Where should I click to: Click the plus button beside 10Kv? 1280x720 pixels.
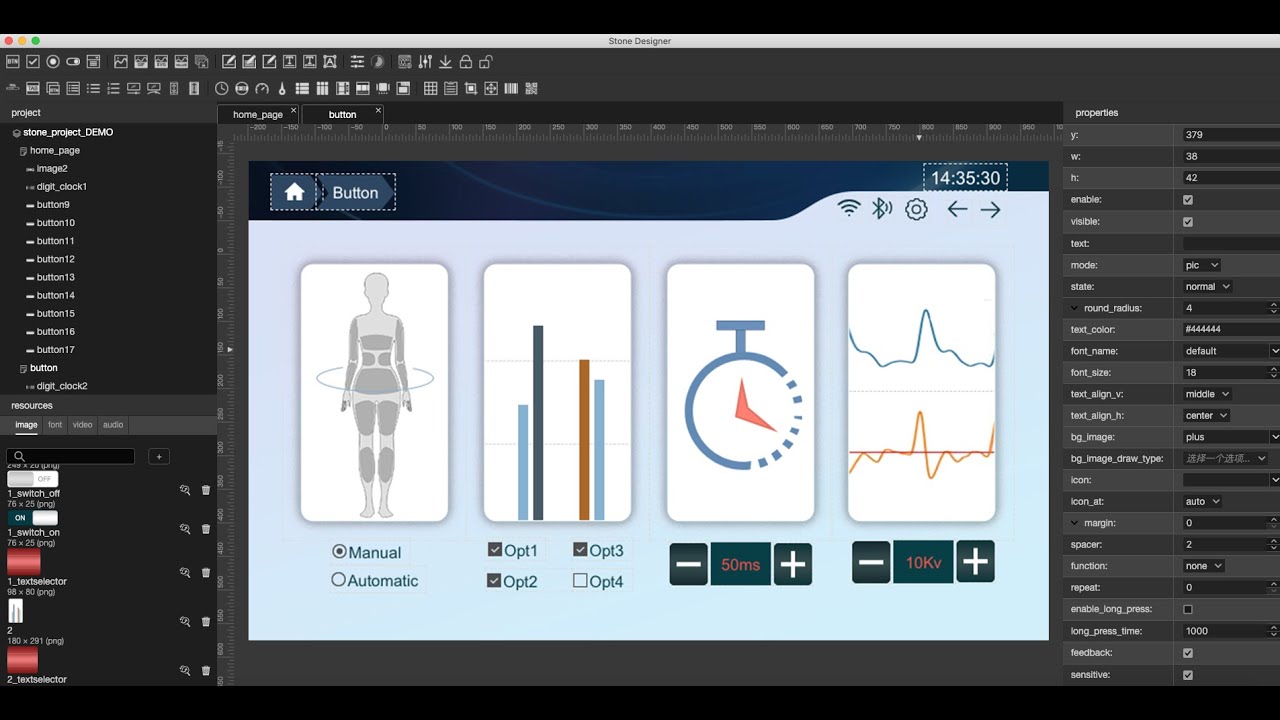975,562
